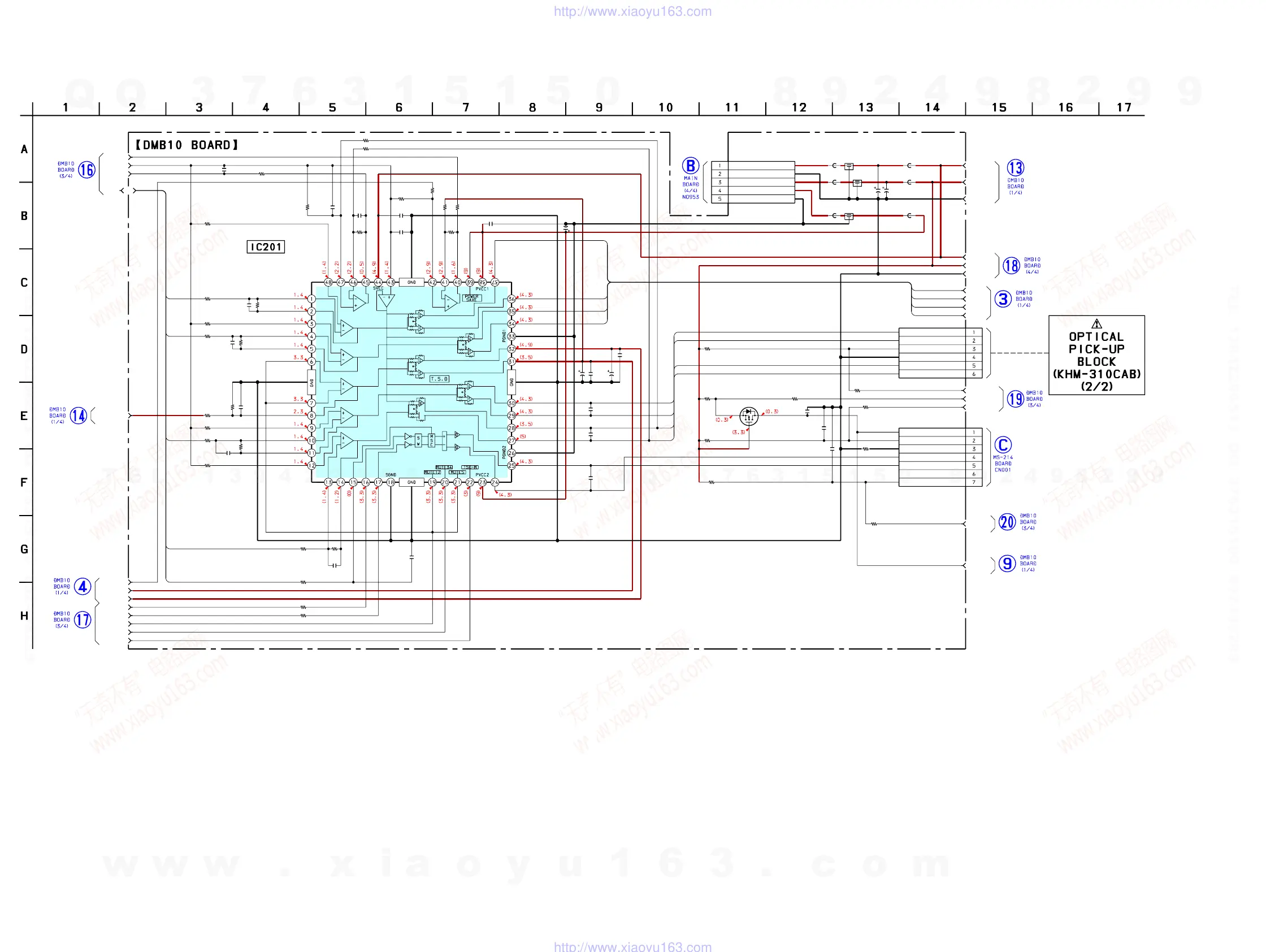Click circled reference number 18
Viewport: 1266px width, 952px height.
pyautogui.click(x=1011, y=266)
